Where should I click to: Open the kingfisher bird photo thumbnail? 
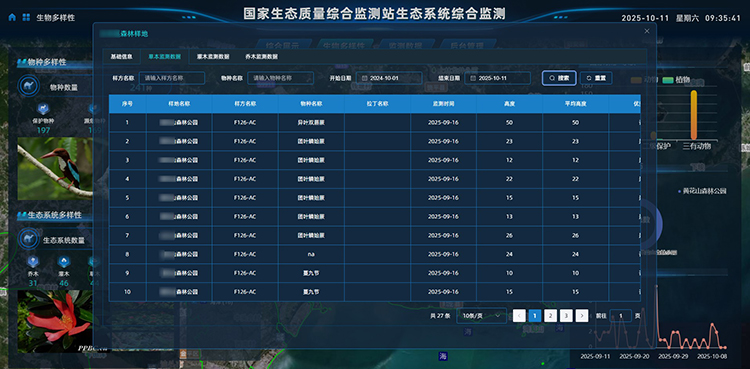click(55, 168)
